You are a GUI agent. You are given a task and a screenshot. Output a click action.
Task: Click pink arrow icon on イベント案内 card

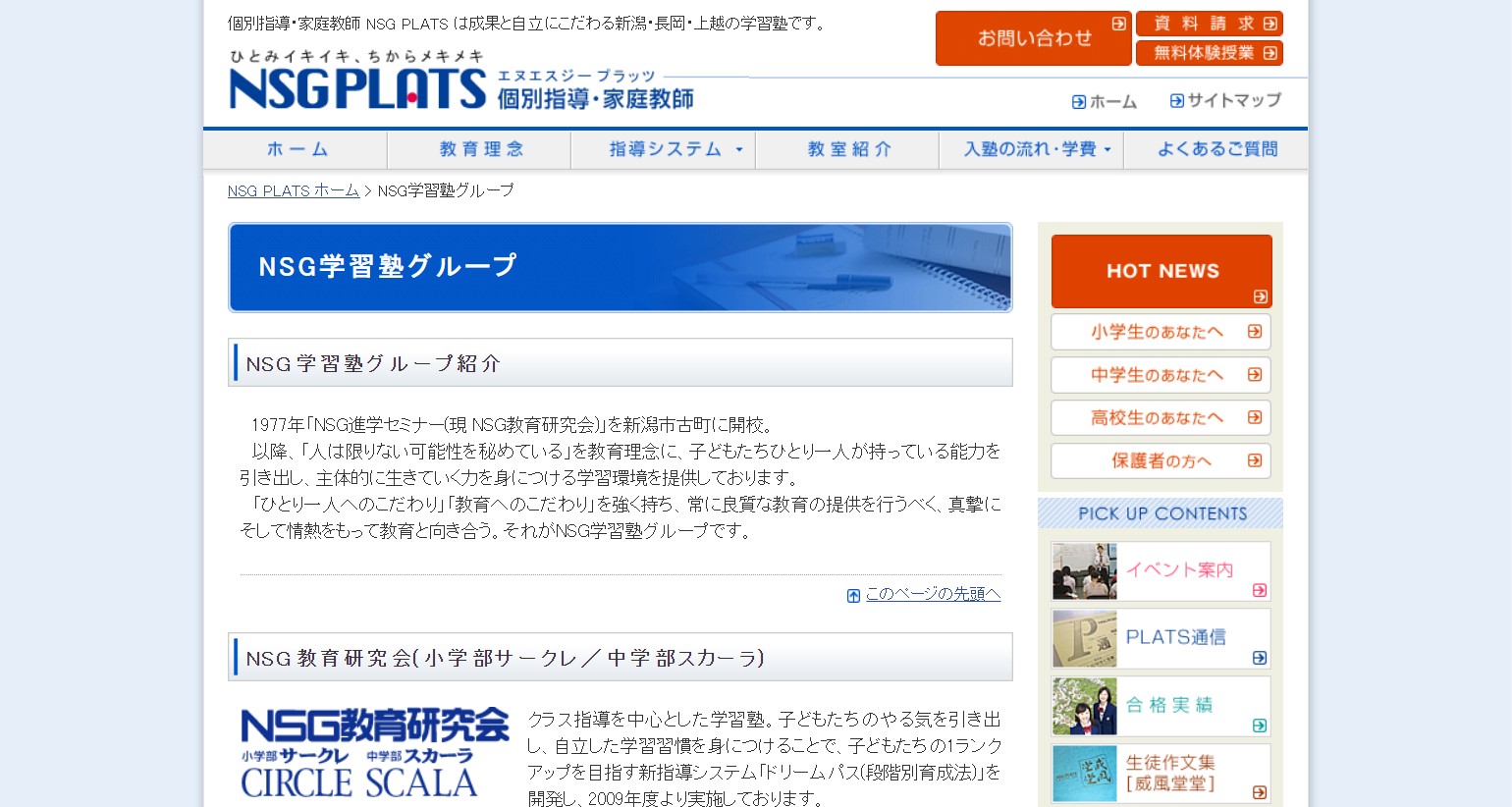(x=1260, y=590)
